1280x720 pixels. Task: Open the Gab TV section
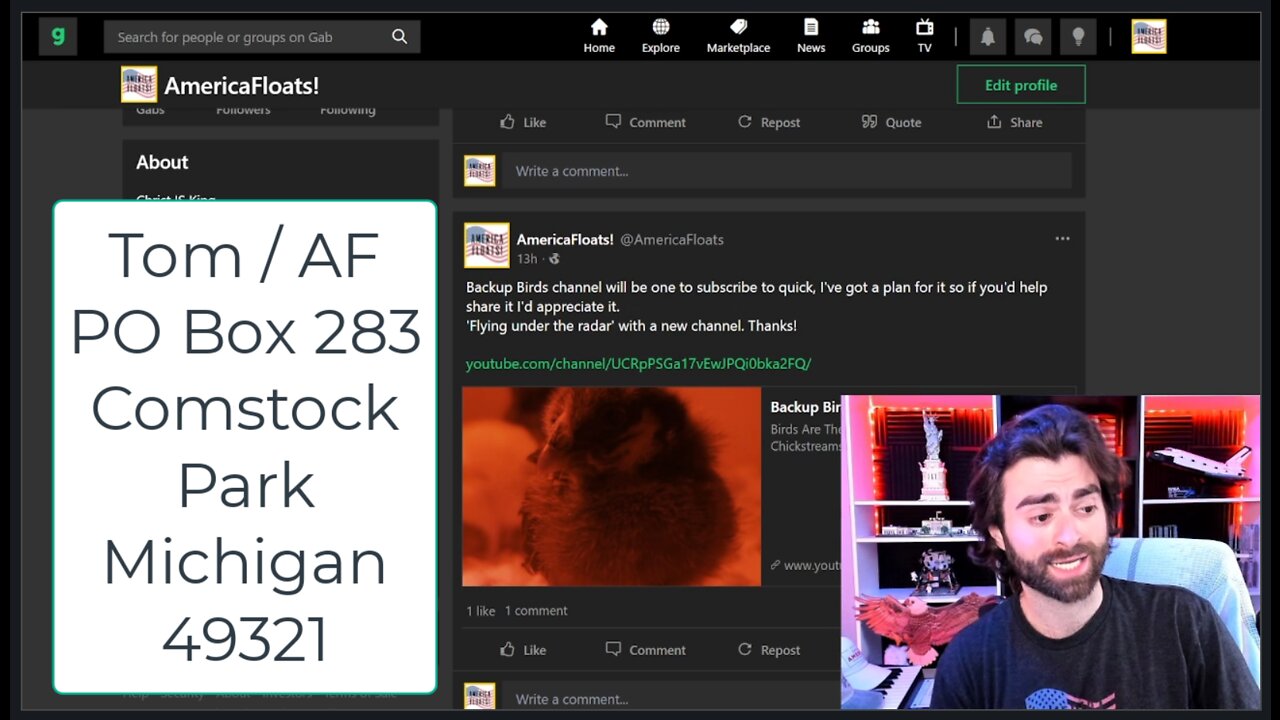click(x=925, y=37)
